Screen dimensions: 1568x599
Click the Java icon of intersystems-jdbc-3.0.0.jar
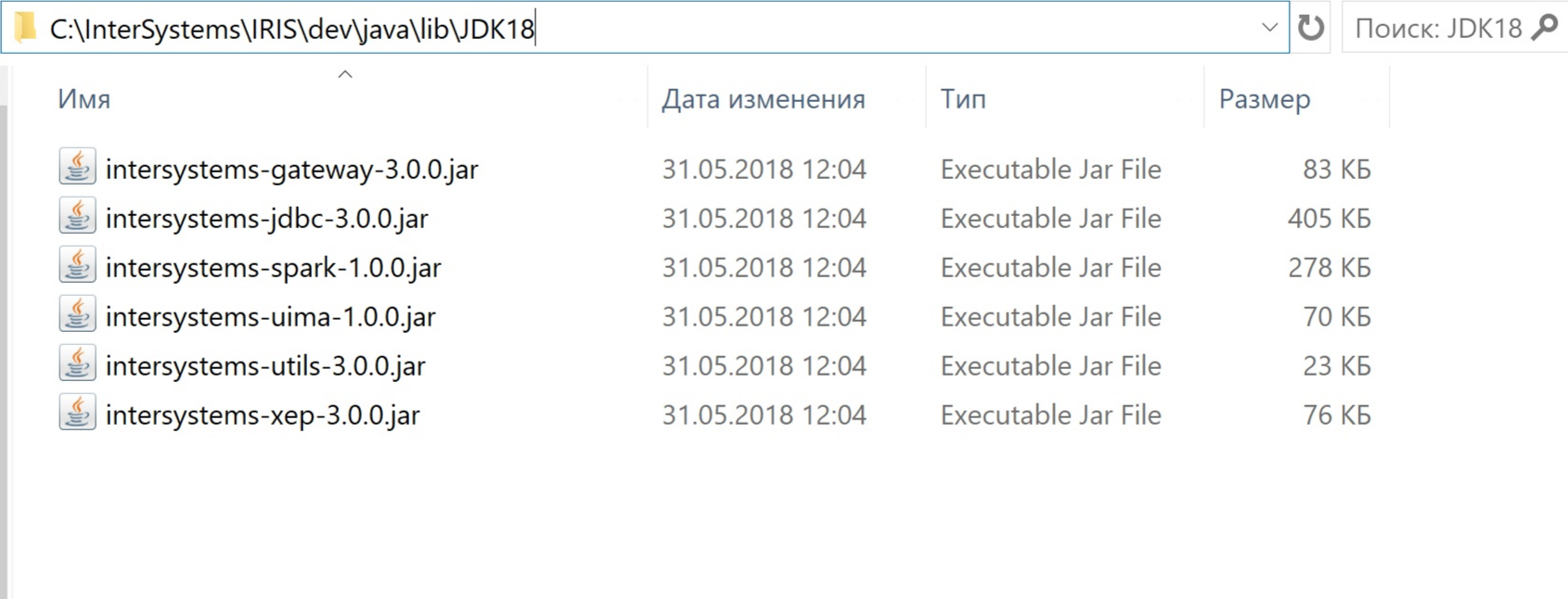coord(77,217)
